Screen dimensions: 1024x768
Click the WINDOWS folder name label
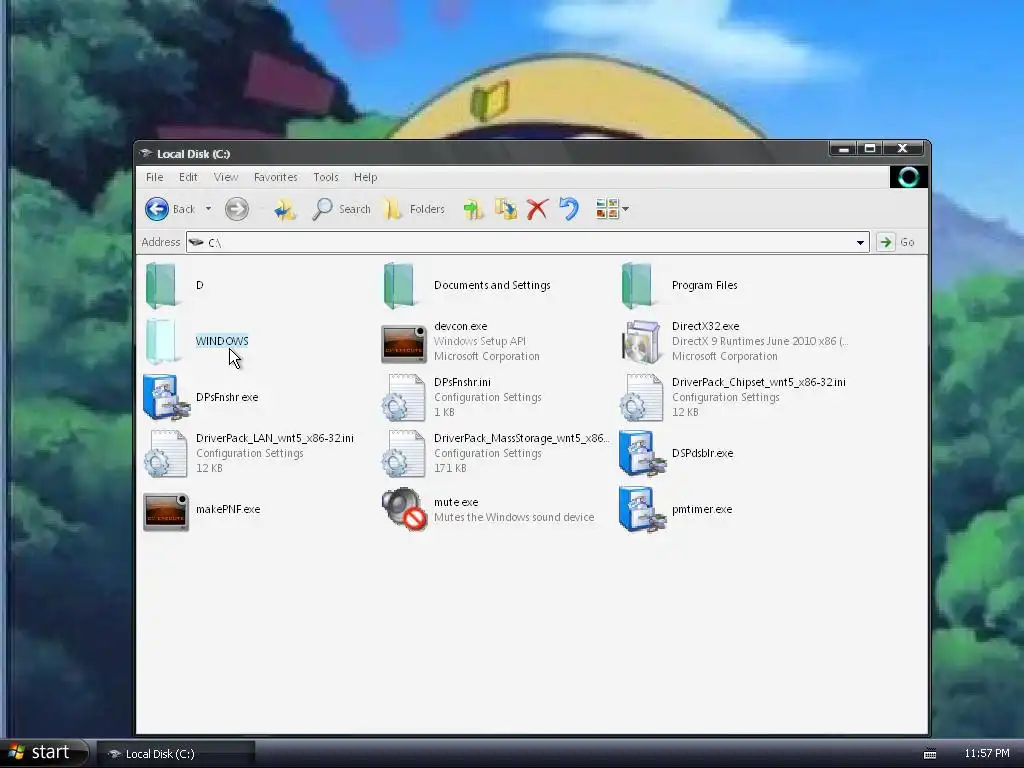222,341
